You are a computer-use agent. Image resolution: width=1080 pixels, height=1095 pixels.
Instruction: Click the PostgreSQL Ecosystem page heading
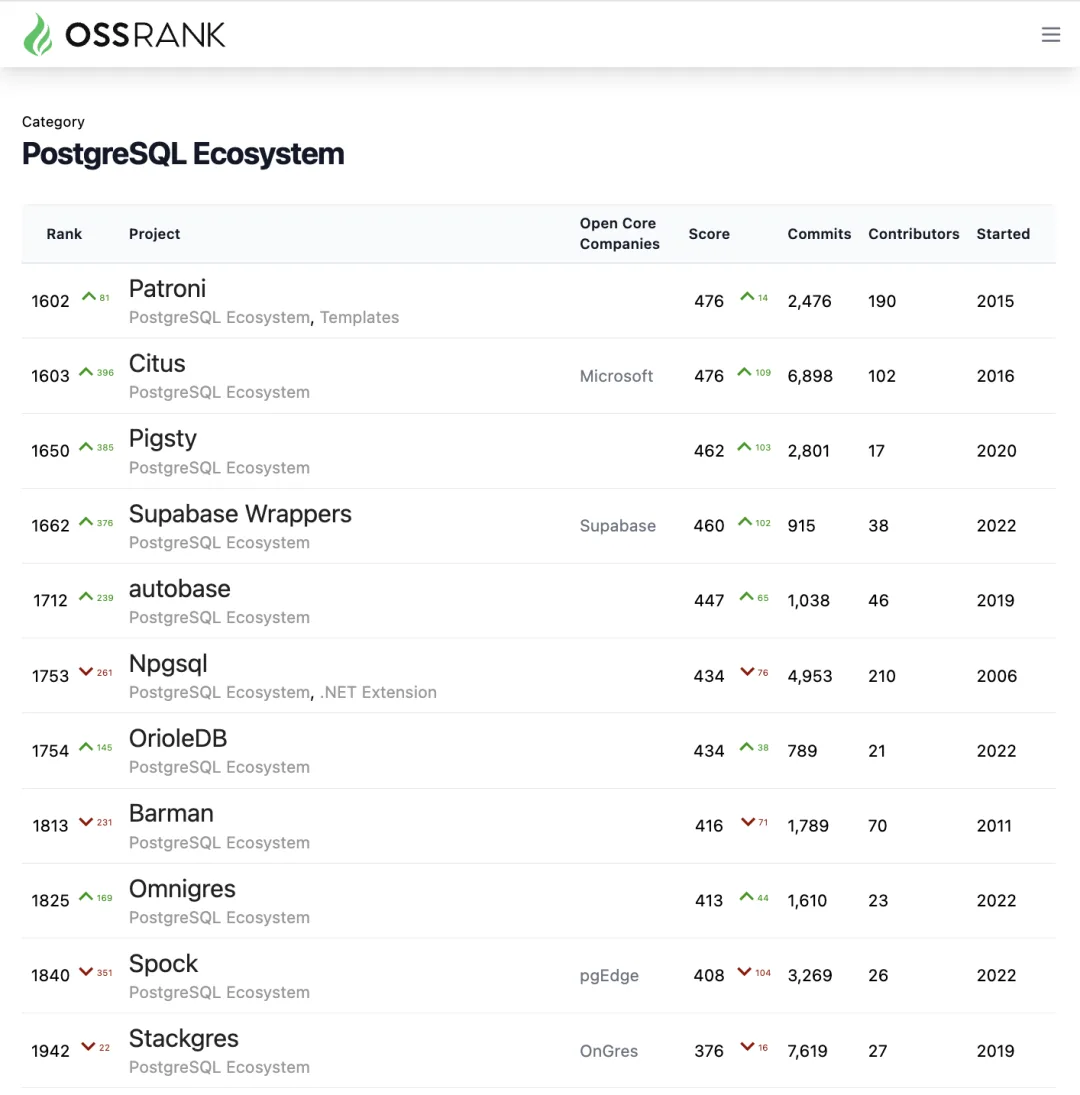coord(183,154)
